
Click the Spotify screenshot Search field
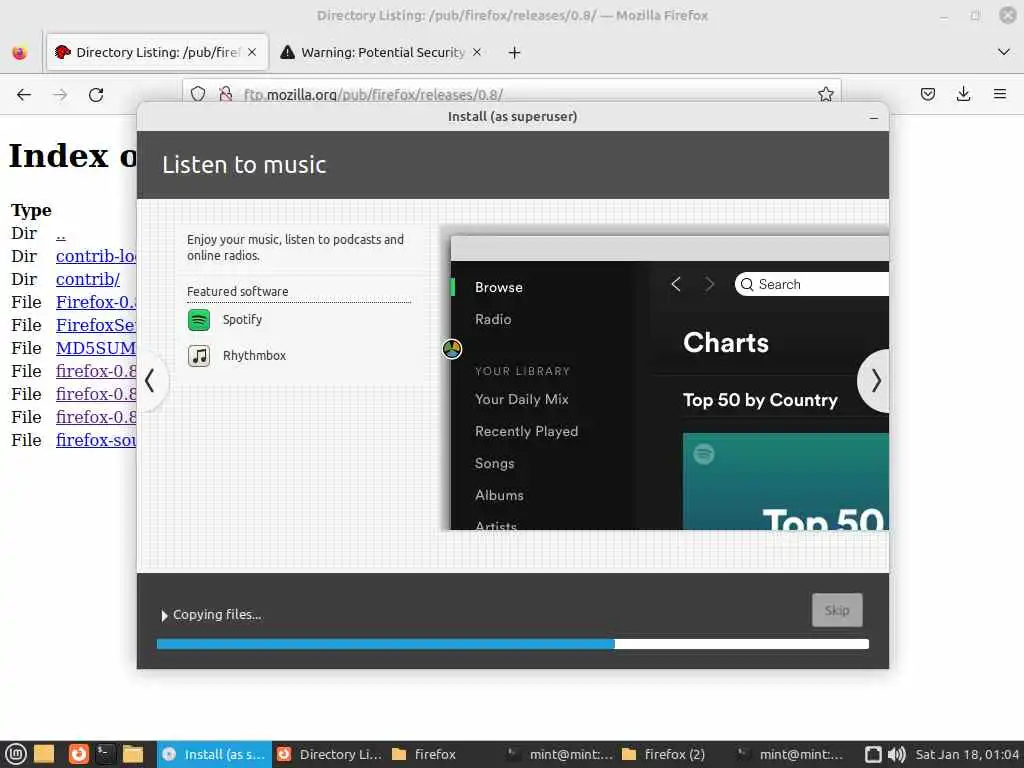pyautogui.click(x=811, y=284)
